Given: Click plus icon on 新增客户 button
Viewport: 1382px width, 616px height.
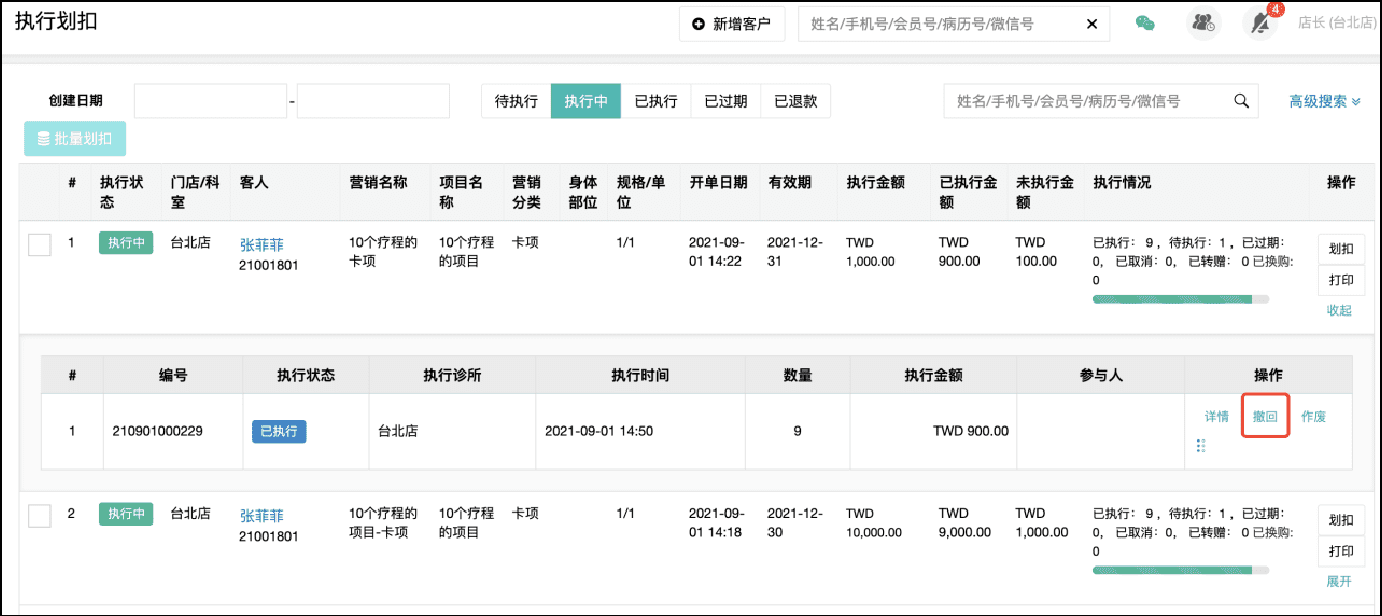Looking at the screenshot, I should pos(698,24).
